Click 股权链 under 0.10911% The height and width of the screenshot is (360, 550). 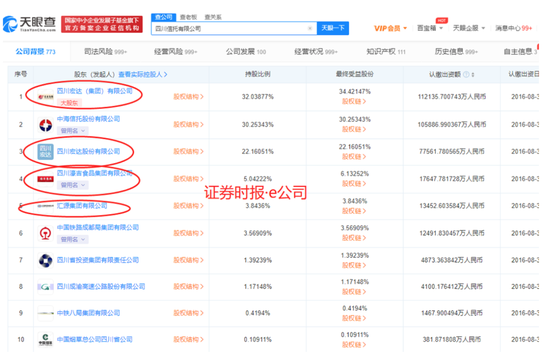click(354, 345)
